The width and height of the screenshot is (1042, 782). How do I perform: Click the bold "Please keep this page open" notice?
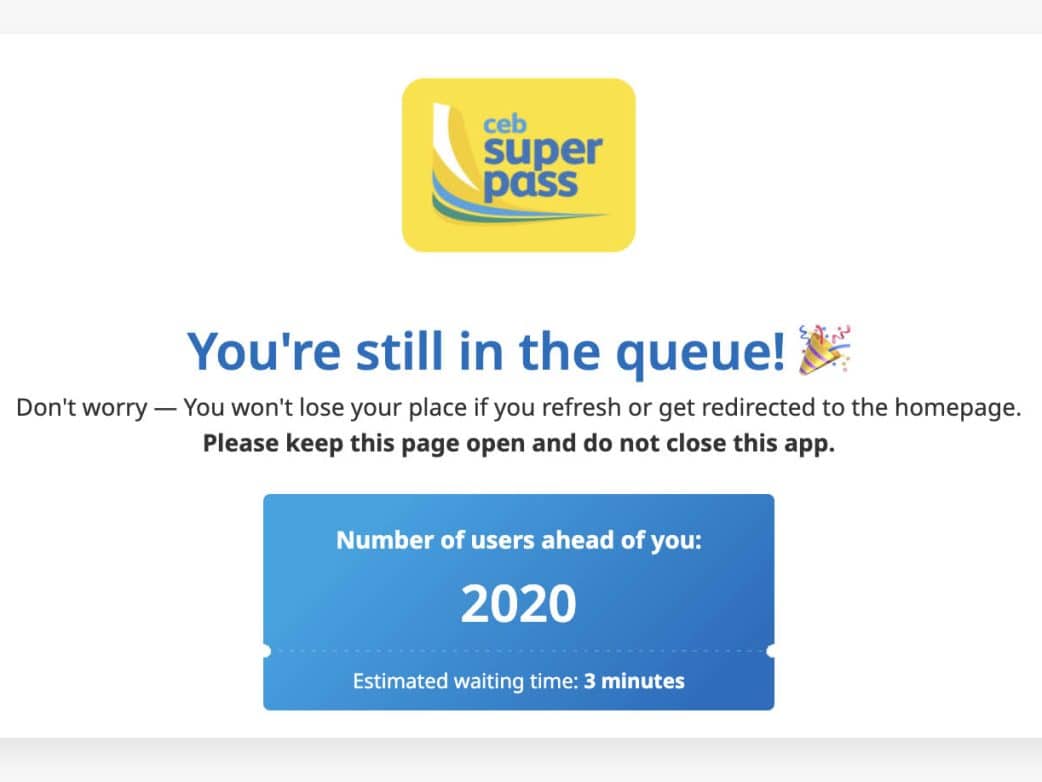[x=518, y=444]
